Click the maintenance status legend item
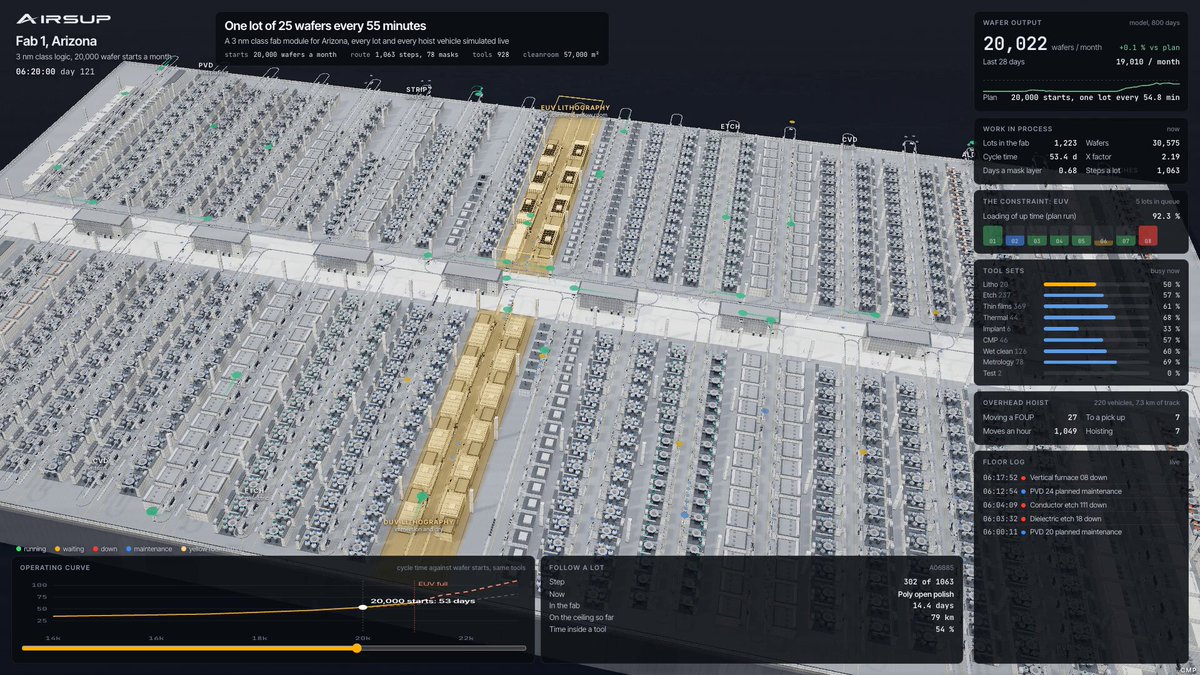1200x675 pixels. [x=150, y=549]
